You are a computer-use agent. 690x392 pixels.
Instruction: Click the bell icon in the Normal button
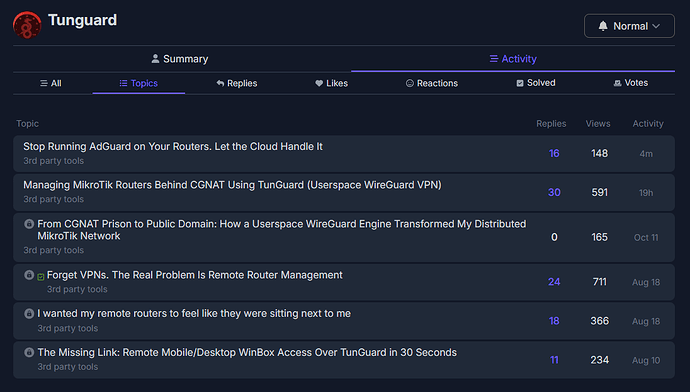click(603, 26)
